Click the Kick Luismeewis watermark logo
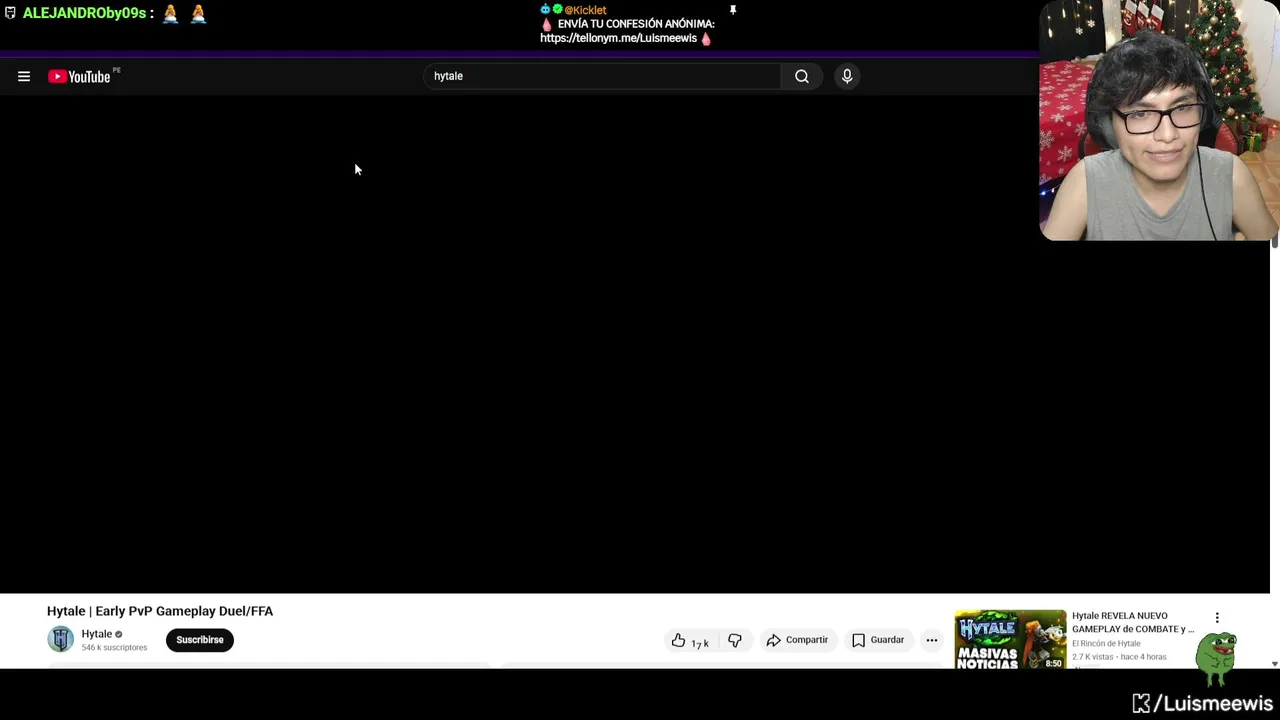This screenshot has width=1280, height=720. [x=1203, y=704]
